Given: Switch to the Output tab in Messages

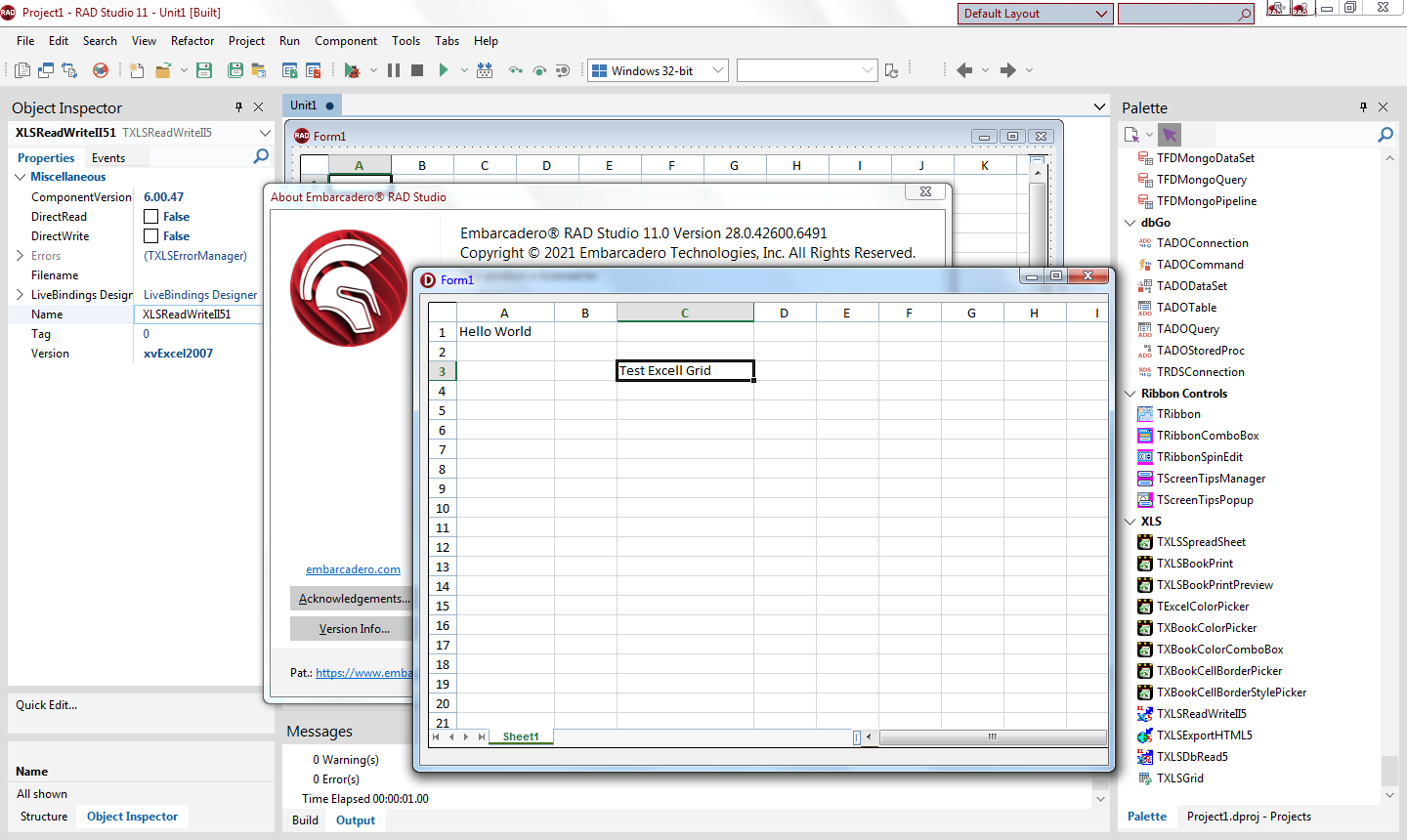Looking at the screenshot, I should (356, 820).
